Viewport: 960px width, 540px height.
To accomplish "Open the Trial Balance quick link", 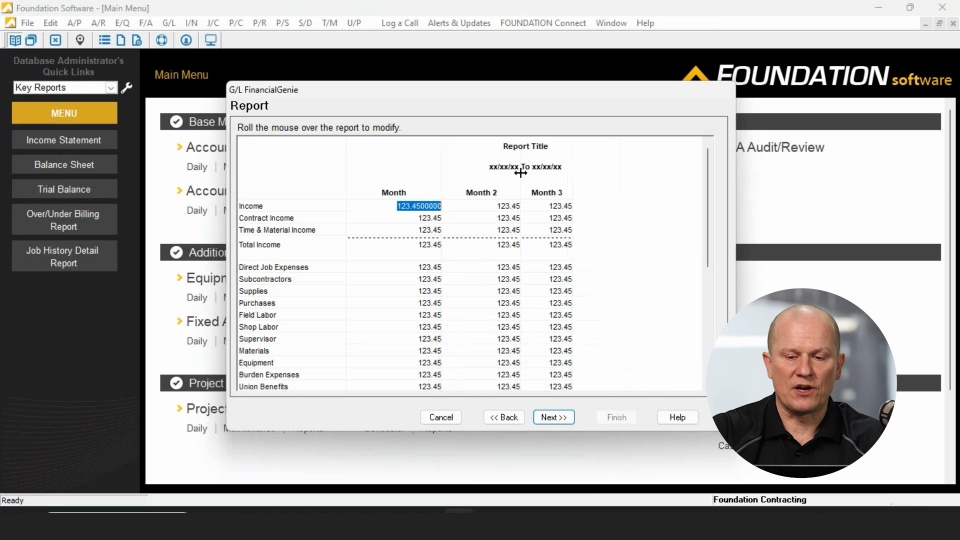I will tap(64, 189).
